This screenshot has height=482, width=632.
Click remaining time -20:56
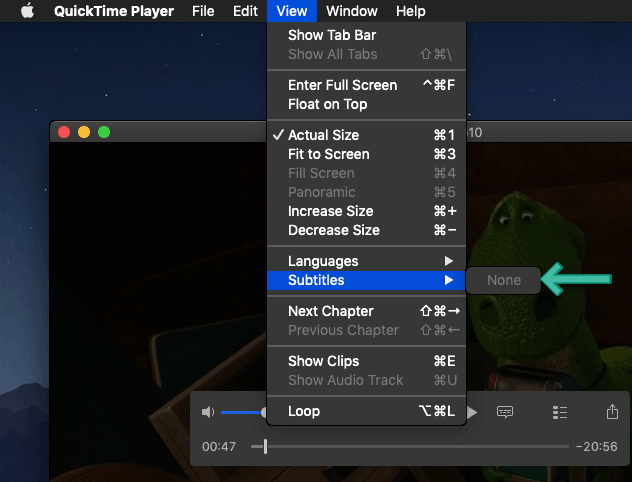tap(597, 447)
